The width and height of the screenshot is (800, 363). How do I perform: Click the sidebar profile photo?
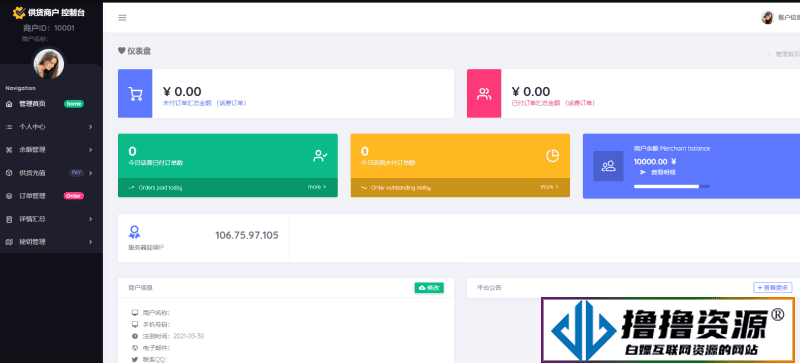pos(49,64)
